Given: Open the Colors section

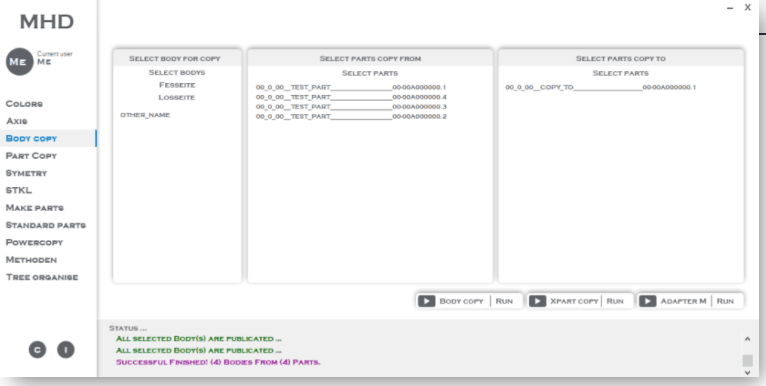Looking at the screenshot, I should coord(24,104).
